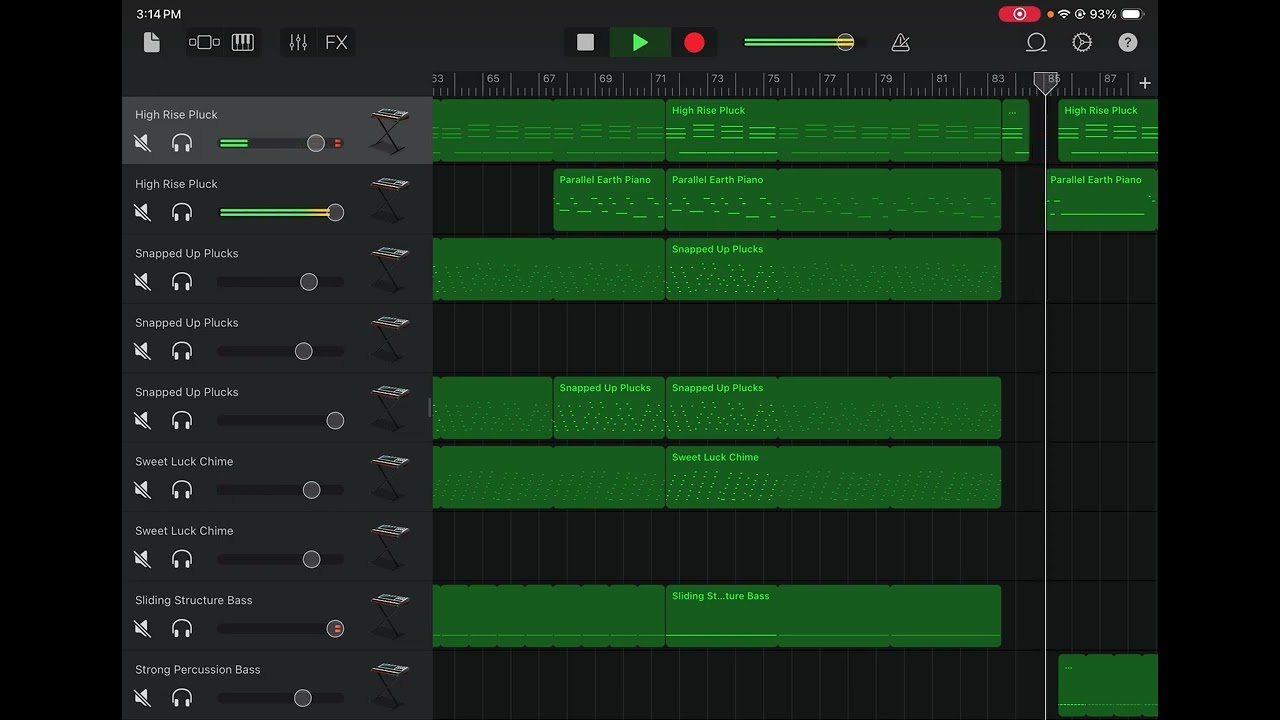Screen dimensions: 1280x720
Task: Open My Songs browser document icon
Action: (152, 42)
